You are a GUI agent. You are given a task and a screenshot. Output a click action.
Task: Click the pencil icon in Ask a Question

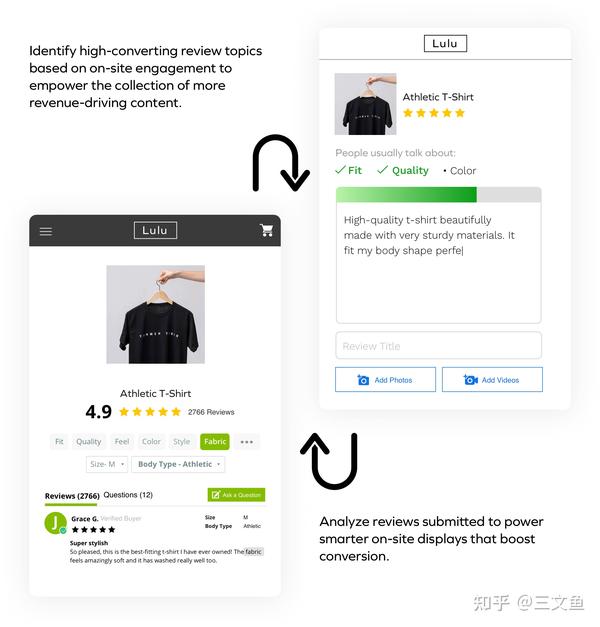coord(216,495)
